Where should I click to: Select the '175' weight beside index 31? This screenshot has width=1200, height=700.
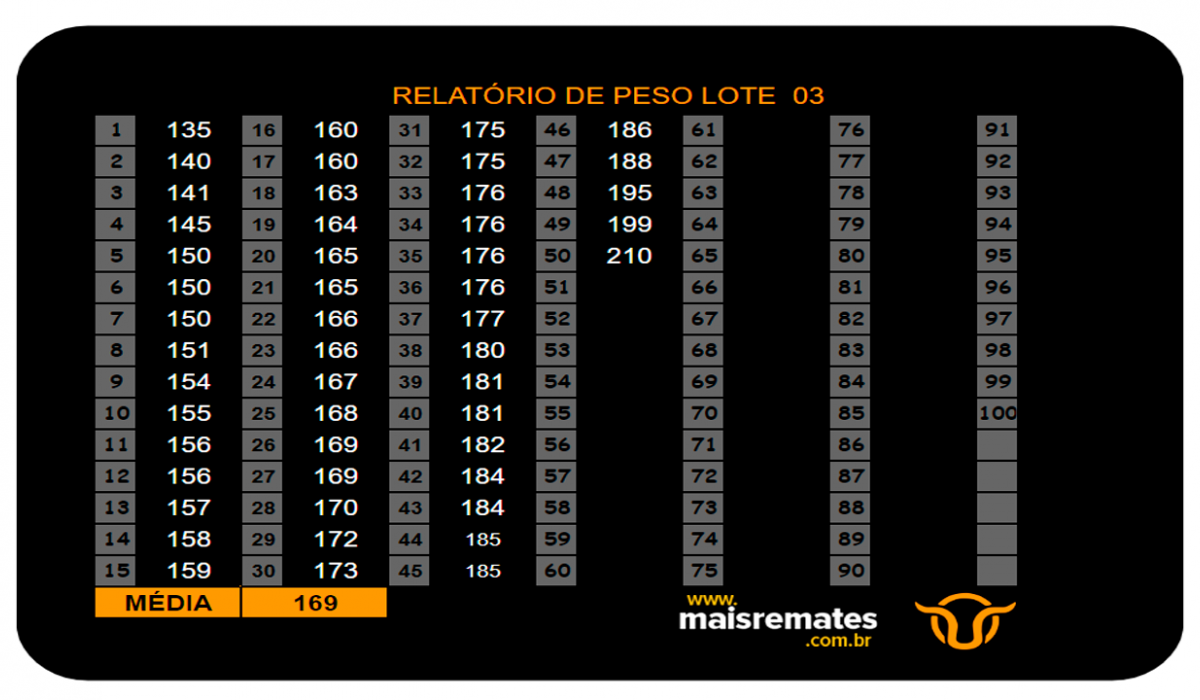tap(483, 130)
